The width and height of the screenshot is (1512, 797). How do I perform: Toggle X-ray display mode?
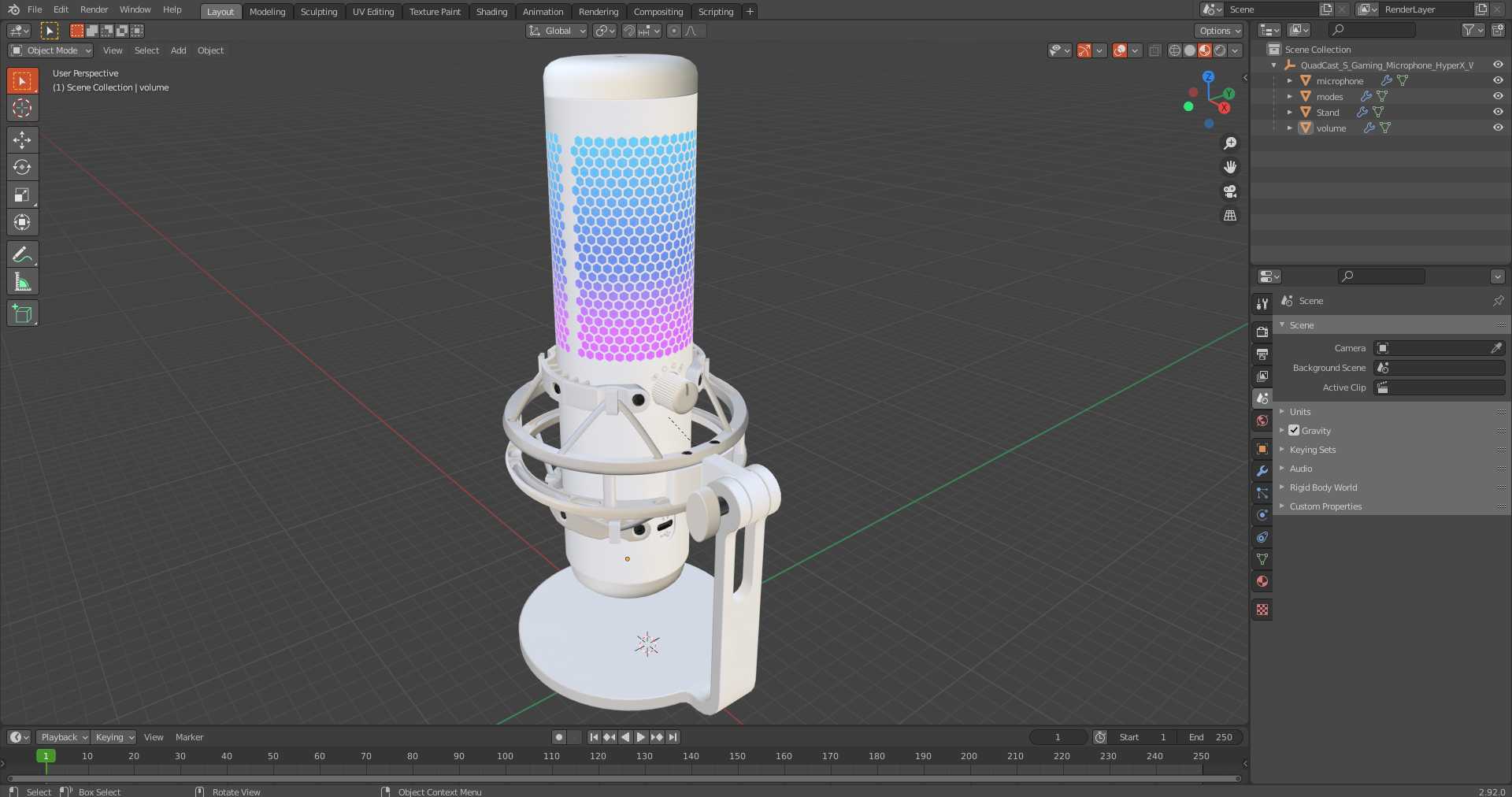coord(1154,50)
